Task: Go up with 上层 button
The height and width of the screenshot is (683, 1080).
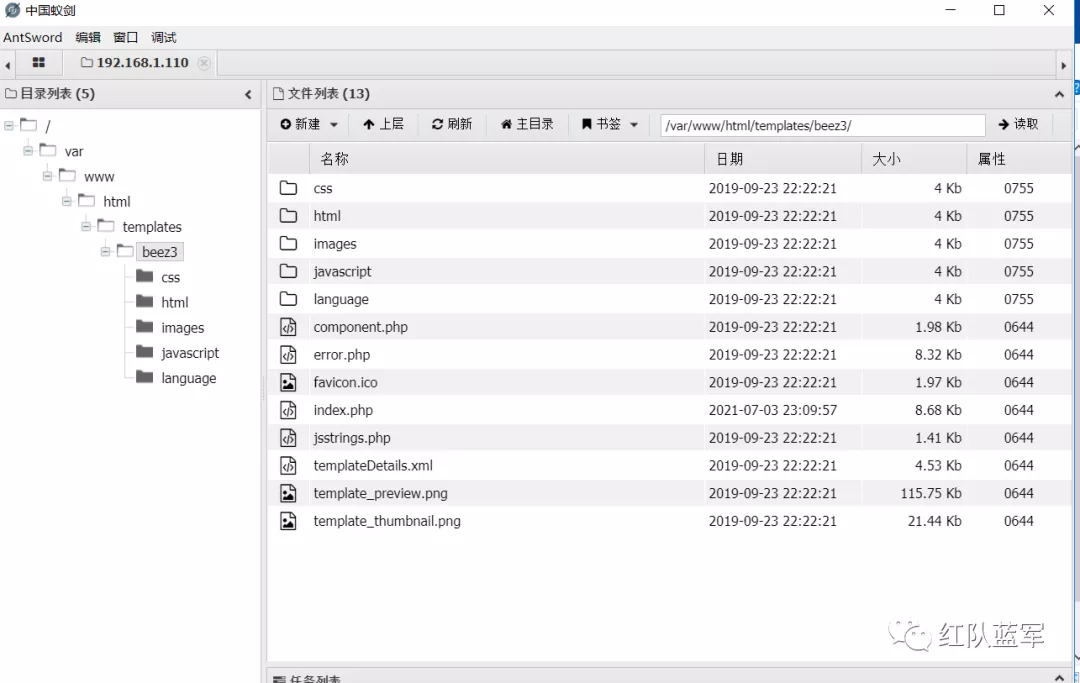Action: pyautogui.click(x=384, y=124)
